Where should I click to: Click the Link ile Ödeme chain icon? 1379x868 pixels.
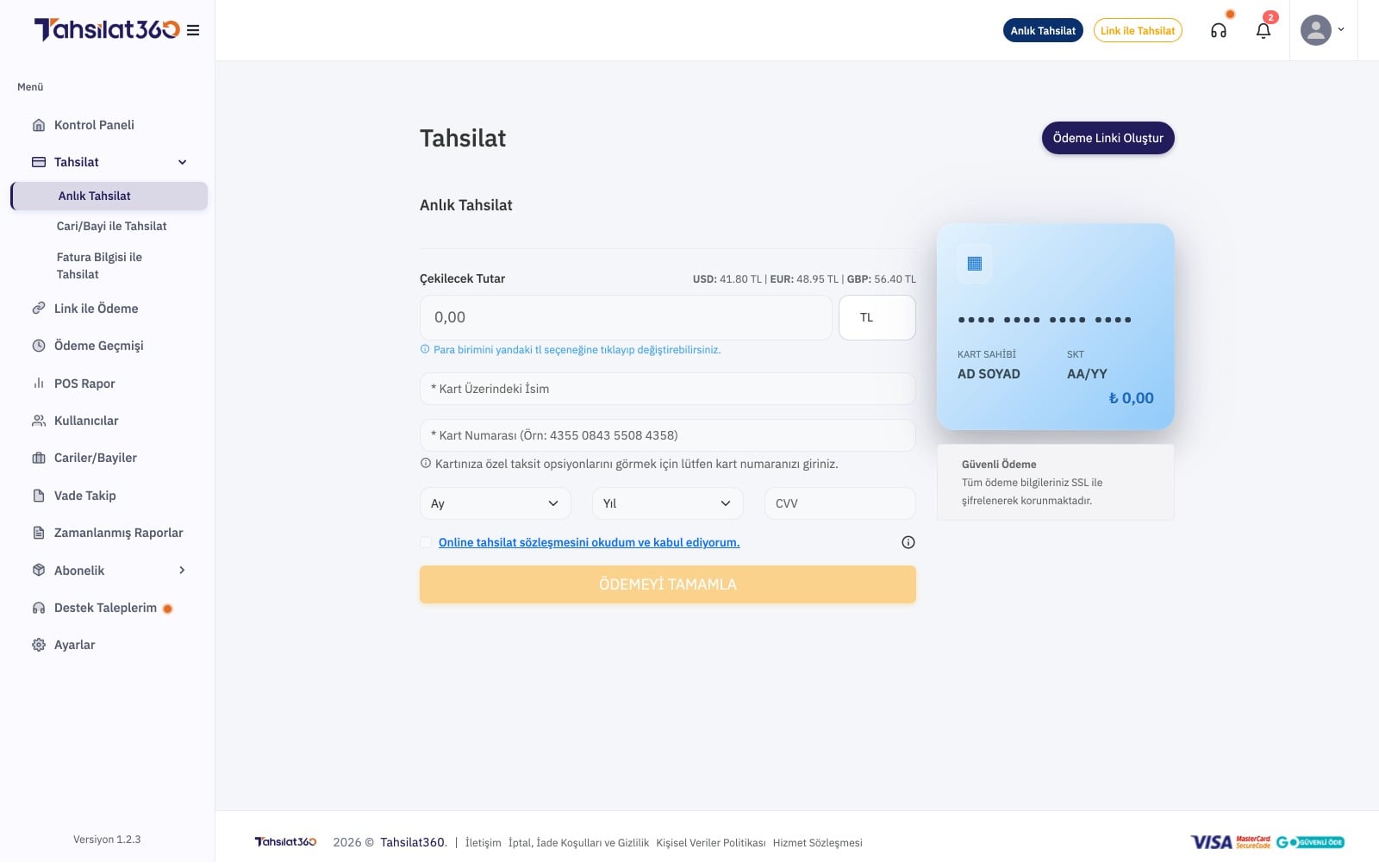39,309
